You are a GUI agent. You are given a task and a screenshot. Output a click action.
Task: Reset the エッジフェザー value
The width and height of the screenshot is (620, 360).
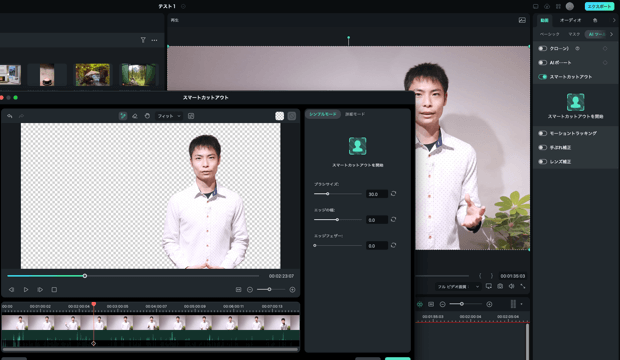click(393, 245)
